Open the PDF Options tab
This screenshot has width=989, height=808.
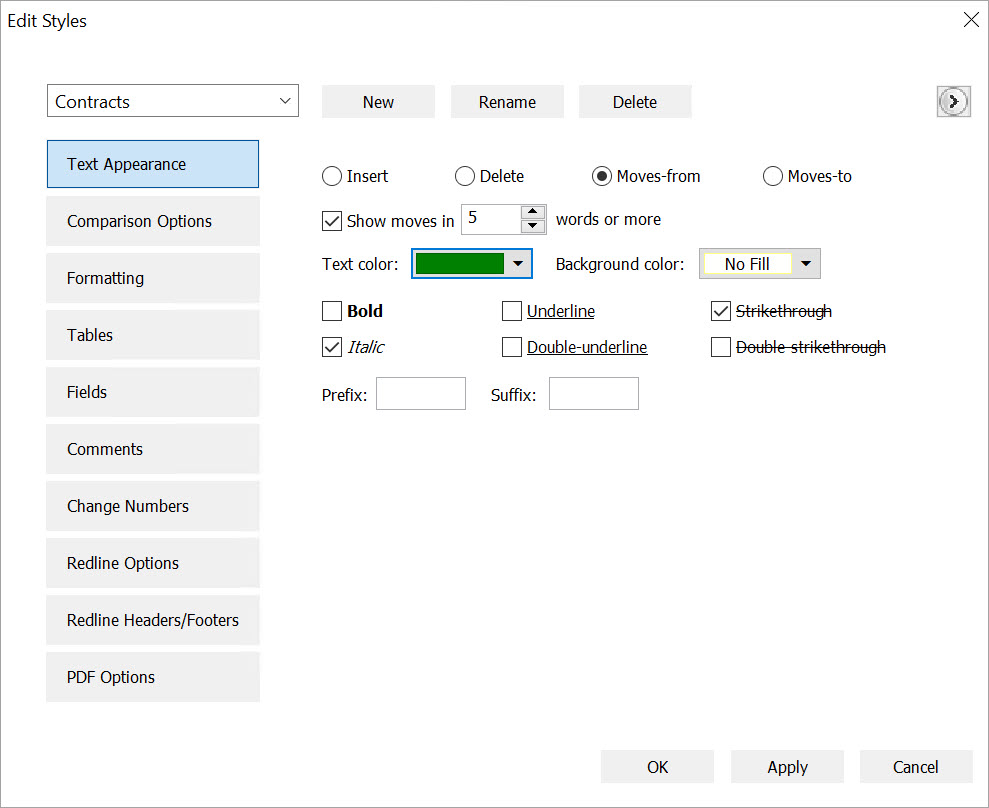click(153, 677)
